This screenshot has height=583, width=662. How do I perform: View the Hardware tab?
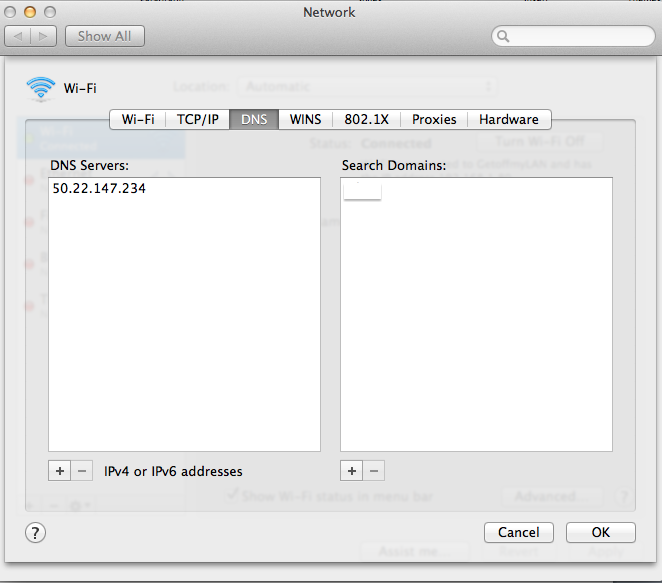pos(508,119)
